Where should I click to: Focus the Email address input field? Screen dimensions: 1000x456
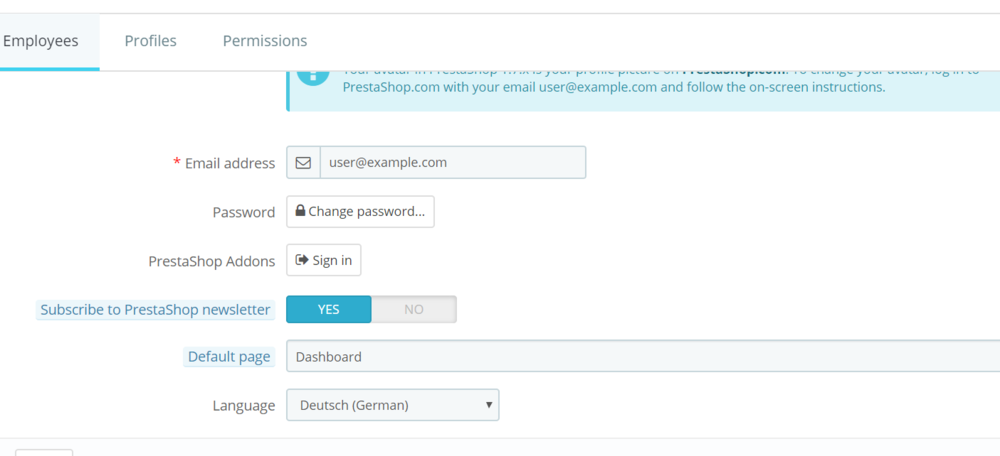click(x=452, y=162)
